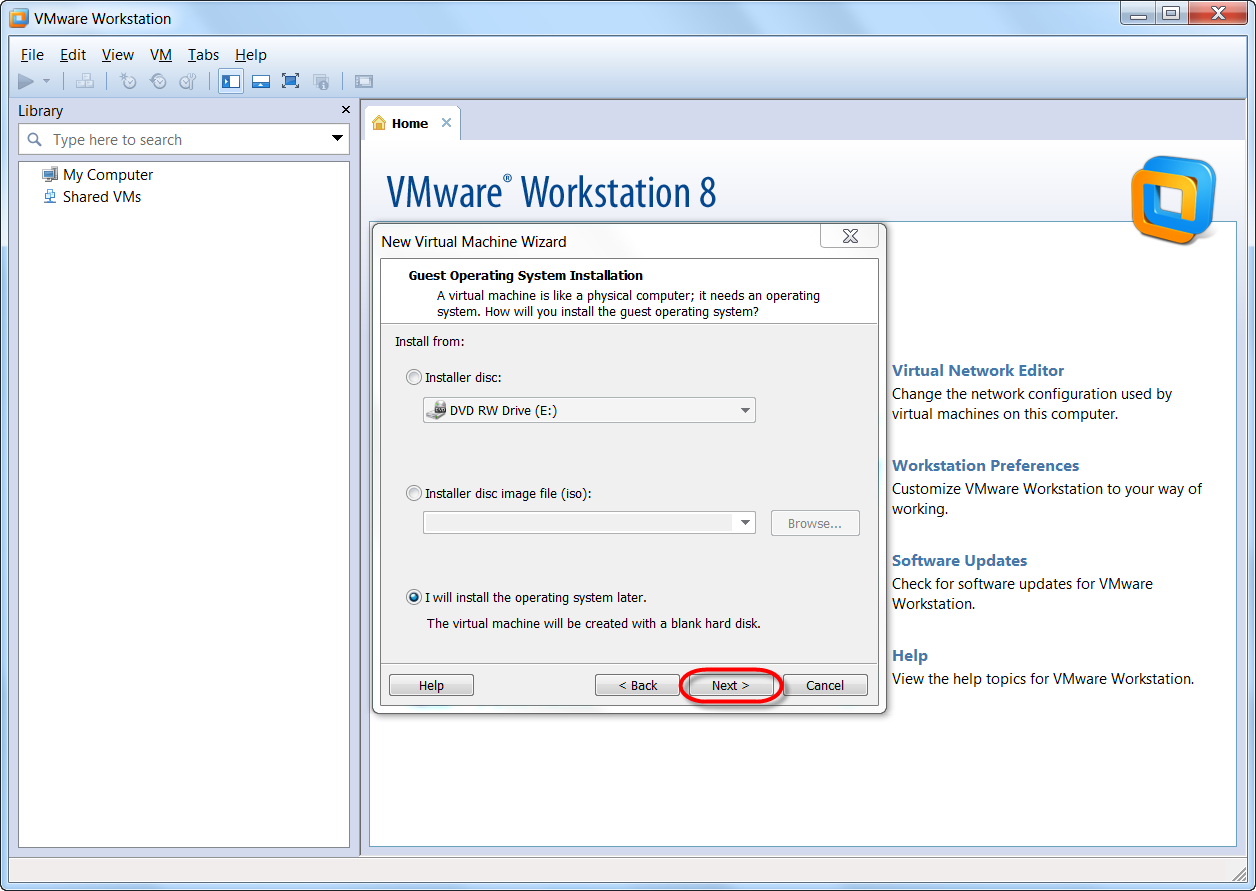
Task: Open the Workstation Preferences link
Action: [x=985, y=465]
